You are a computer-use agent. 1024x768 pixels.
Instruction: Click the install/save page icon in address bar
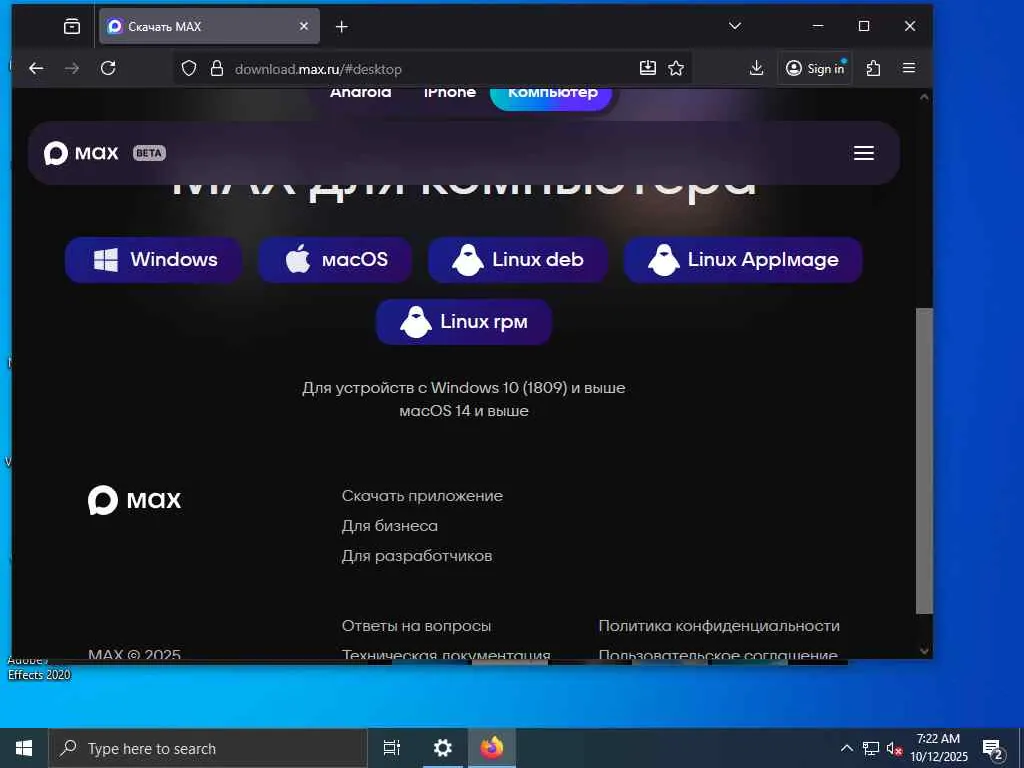point(647,68)
